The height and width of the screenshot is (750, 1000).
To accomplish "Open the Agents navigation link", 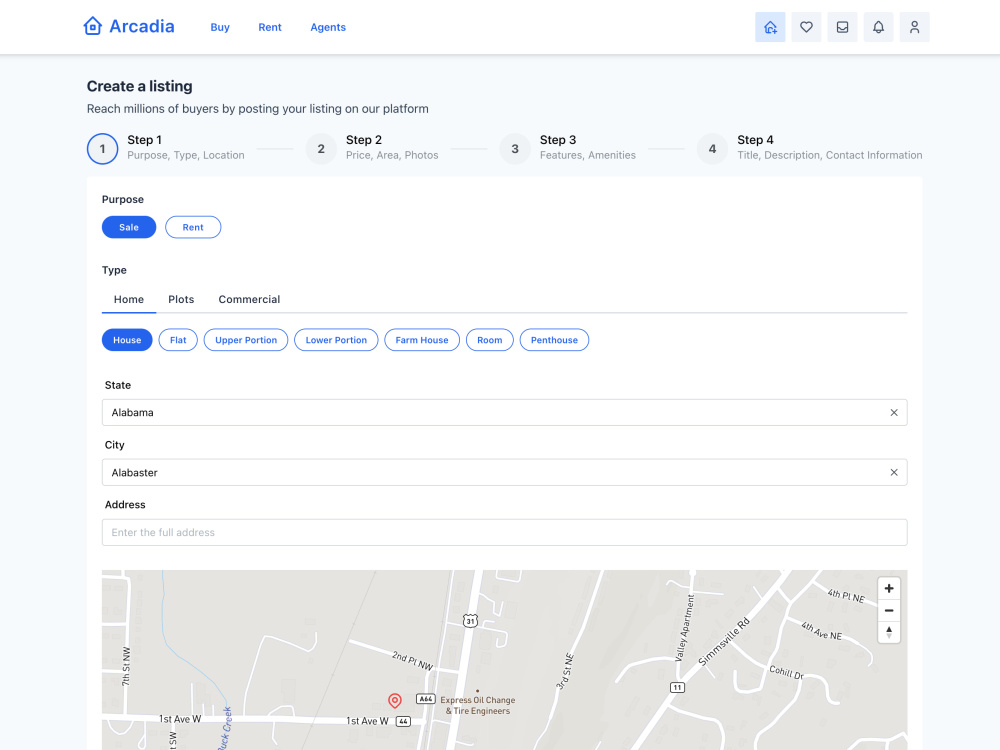I will click(328, 27).
